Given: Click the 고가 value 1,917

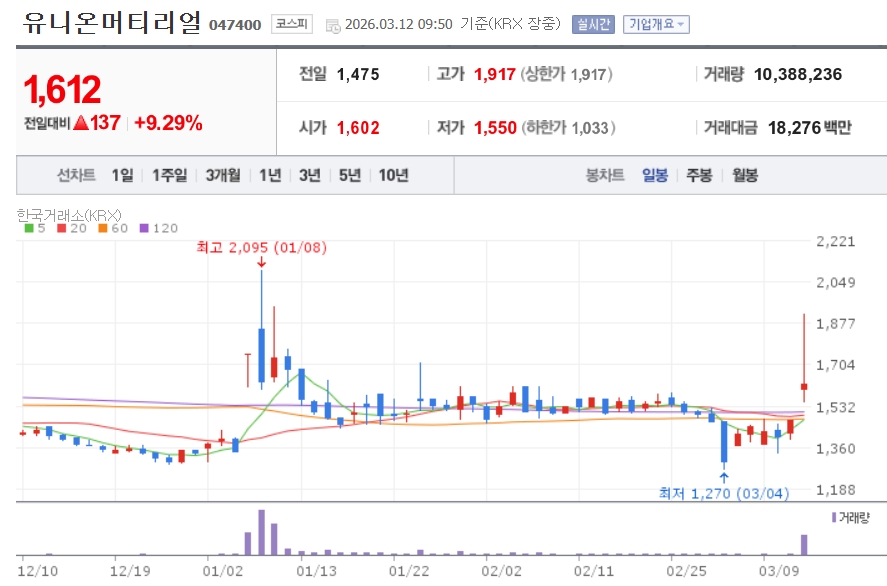Looking at the screenshot, I should click(x=494, y=74).
